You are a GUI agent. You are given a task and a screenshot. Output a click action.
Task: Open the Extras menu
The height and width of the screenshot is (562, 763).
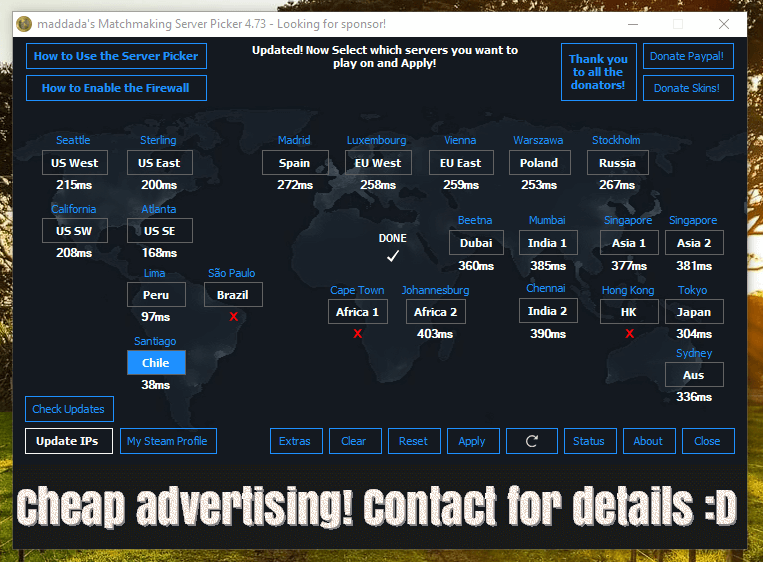(295, 441)
